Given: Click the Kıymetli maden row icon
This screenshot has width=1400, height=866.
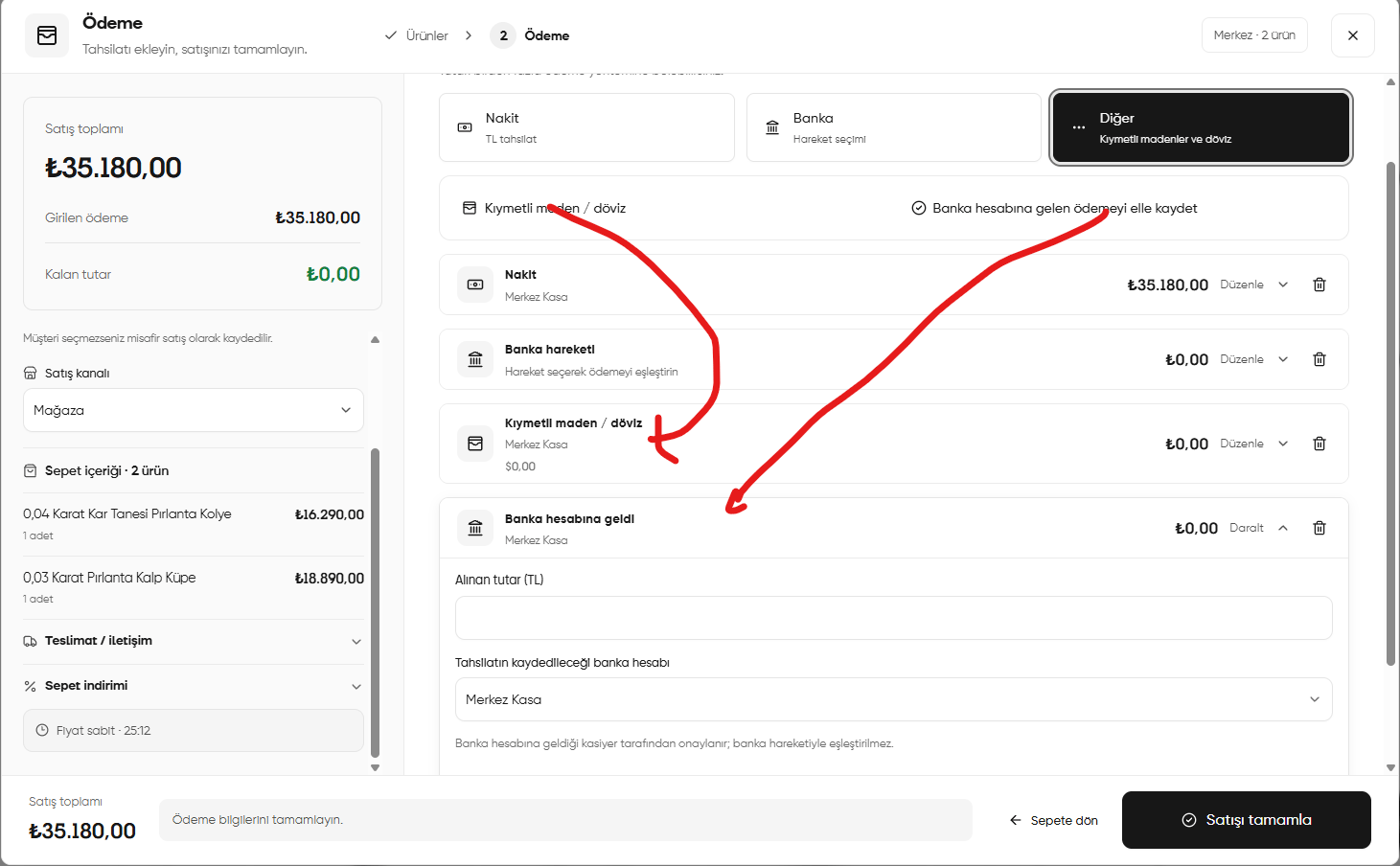Looking at the screenshot, I should 475,444.
